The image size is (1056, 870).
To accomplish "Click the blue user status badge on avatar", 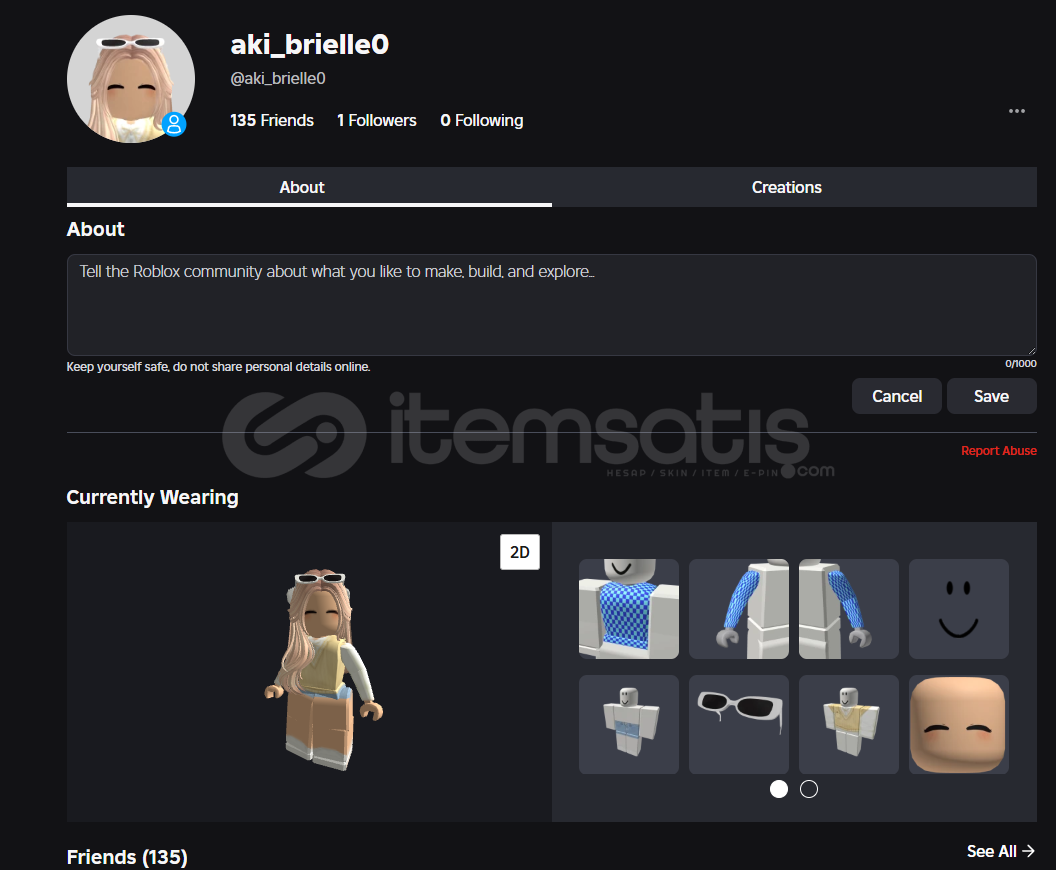I will coord(174,124).
